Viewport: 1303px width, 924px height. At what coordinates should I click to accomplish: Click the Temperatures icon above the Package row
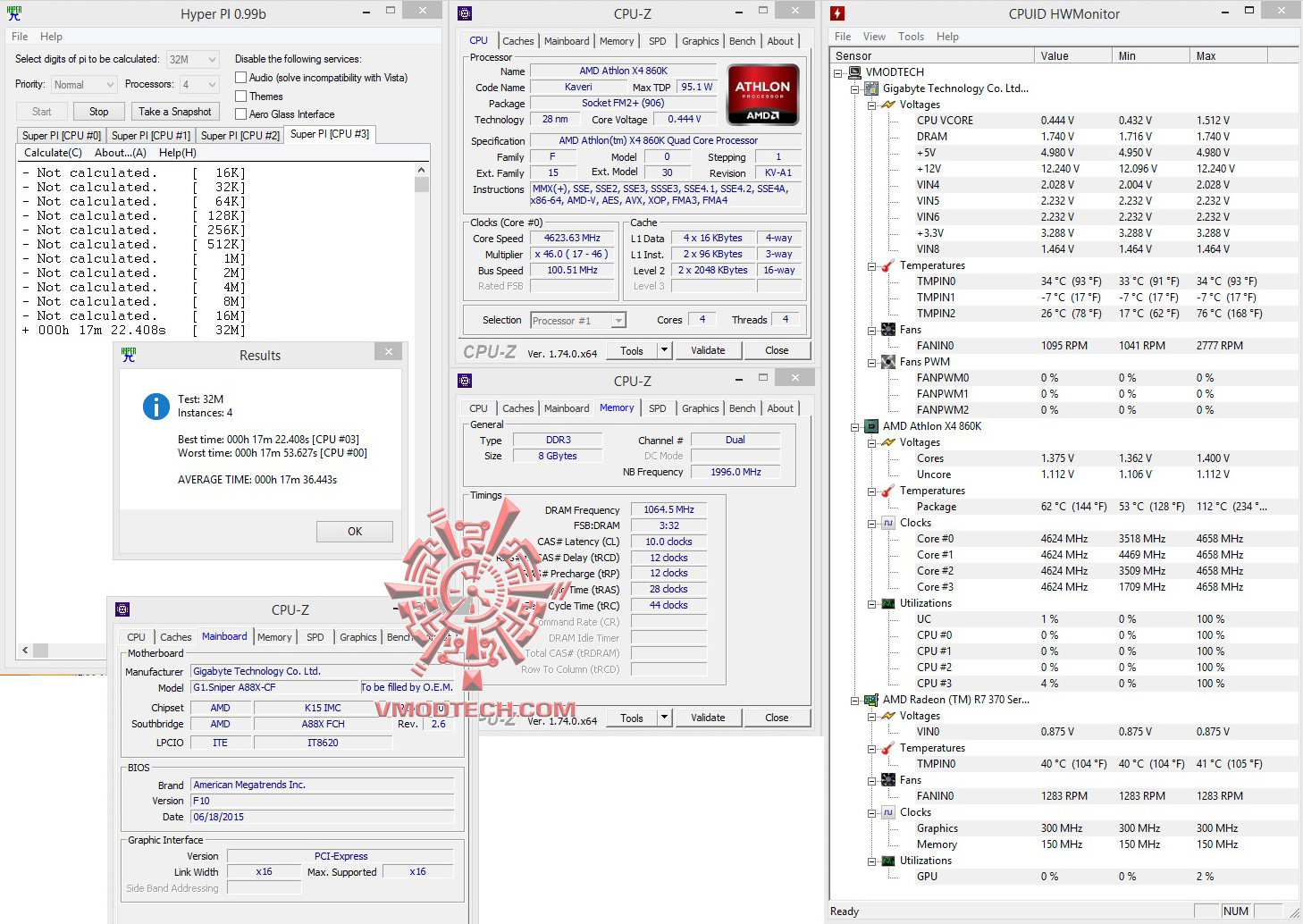point(888,491)
